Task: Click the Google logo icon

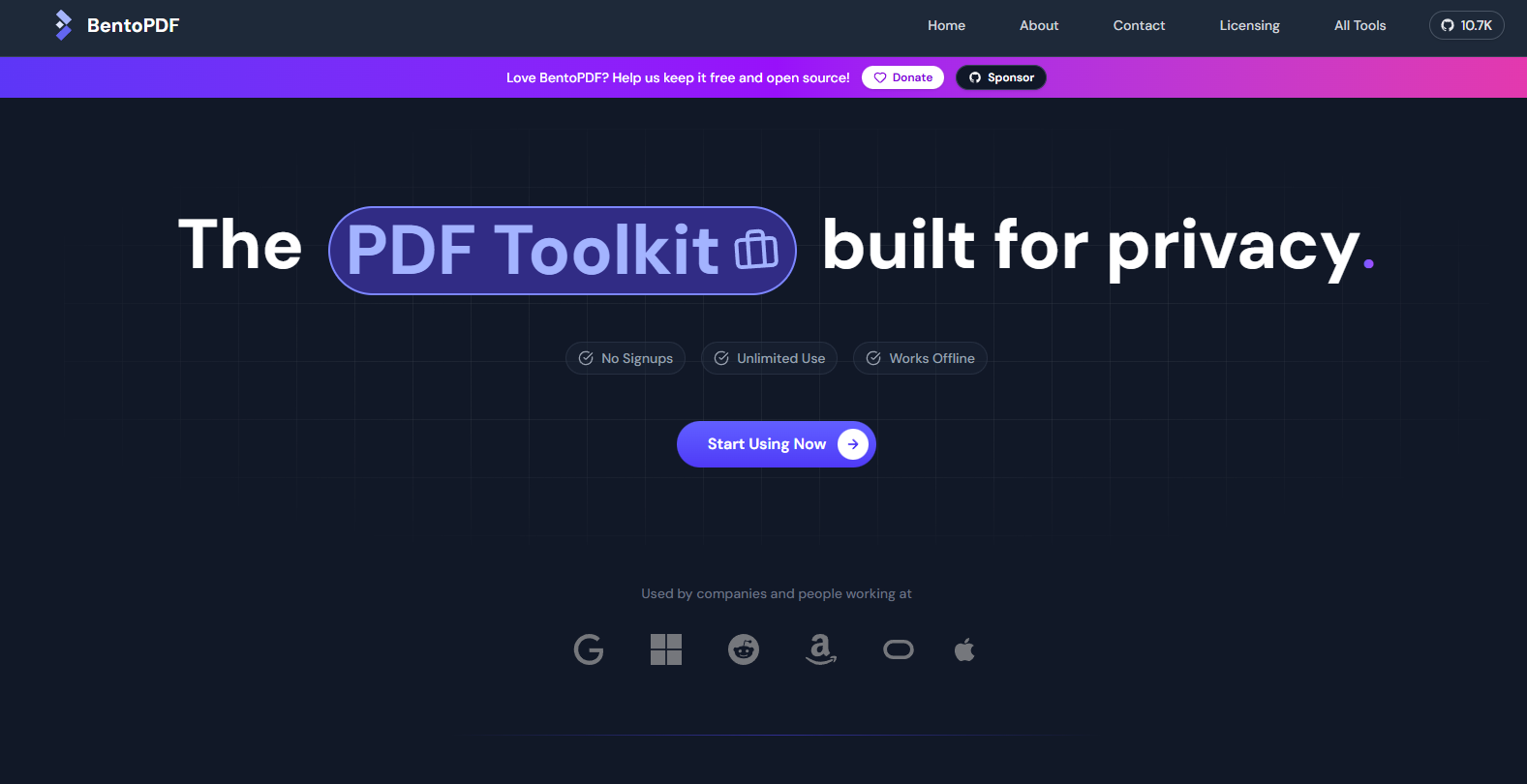Action: (x=589, y=649)
